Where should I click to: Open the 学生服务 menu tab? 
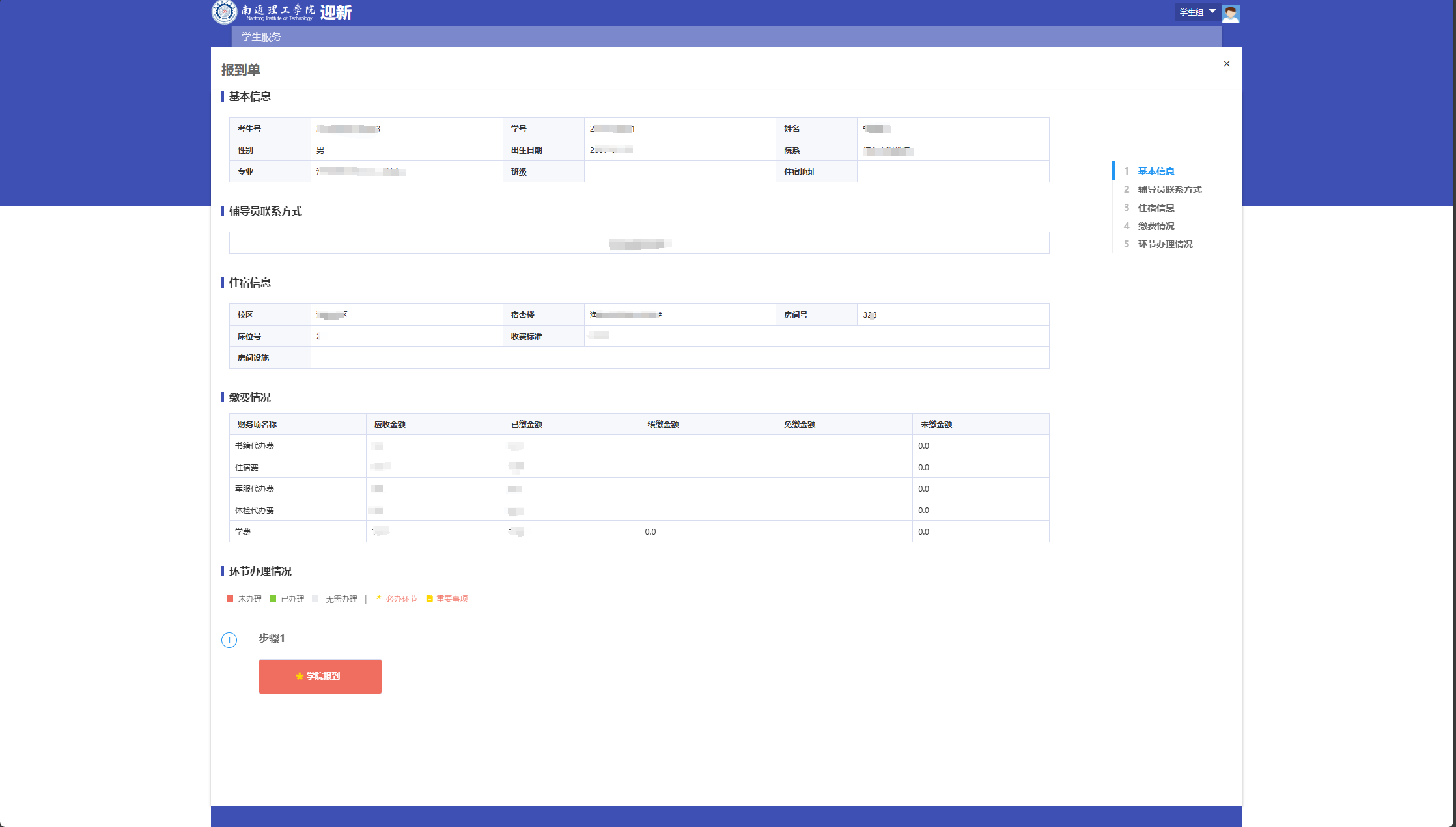click(x=261, y=36)
